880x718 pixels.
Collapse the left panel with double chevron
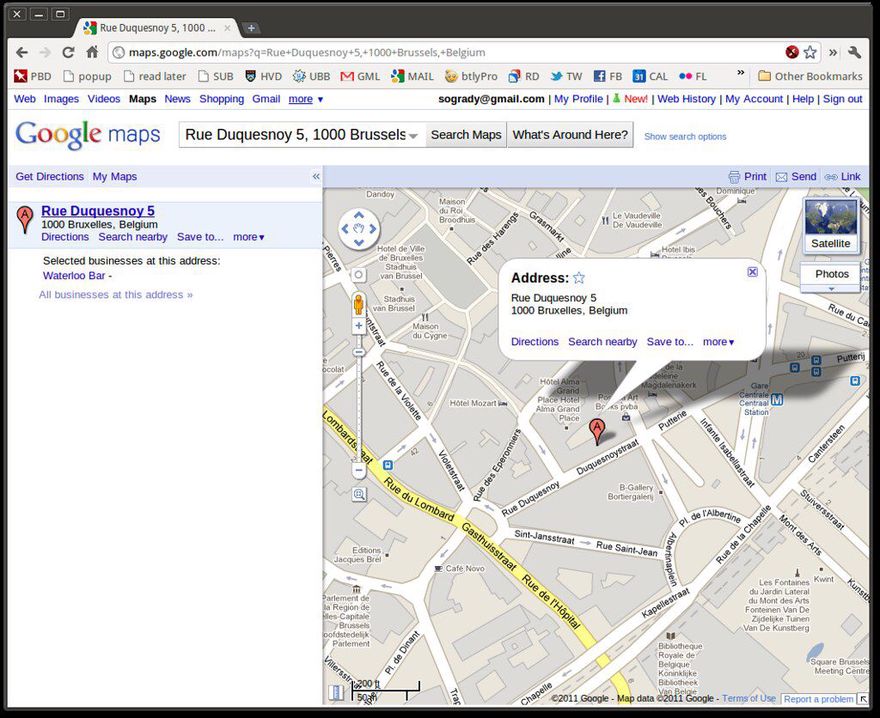(316, 176)
